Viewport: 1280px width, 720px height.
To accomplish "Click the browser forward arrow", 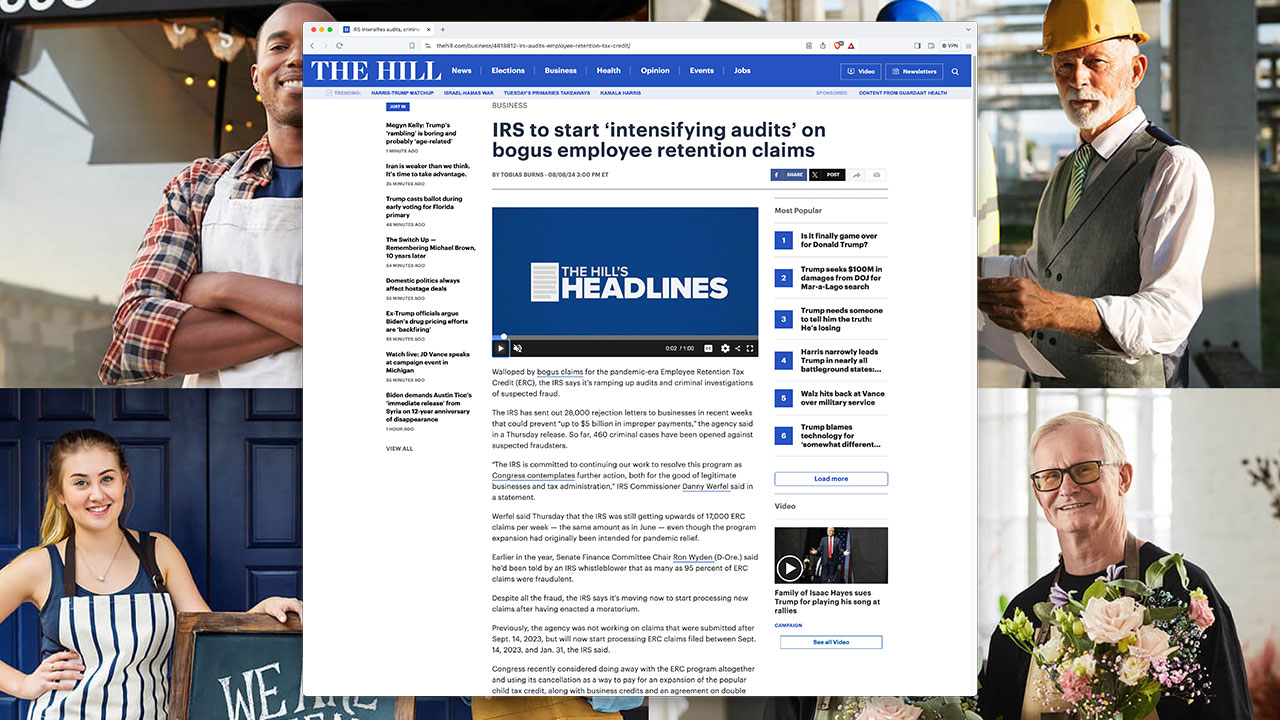I will [x=324, y=46].
